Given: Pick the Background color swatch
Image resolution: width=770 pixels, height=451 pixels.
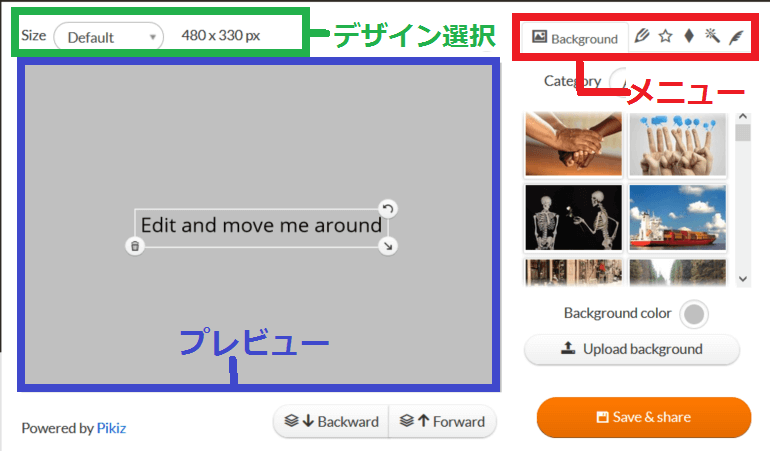Looking at the screenshot, I should [x=694, y=314].
